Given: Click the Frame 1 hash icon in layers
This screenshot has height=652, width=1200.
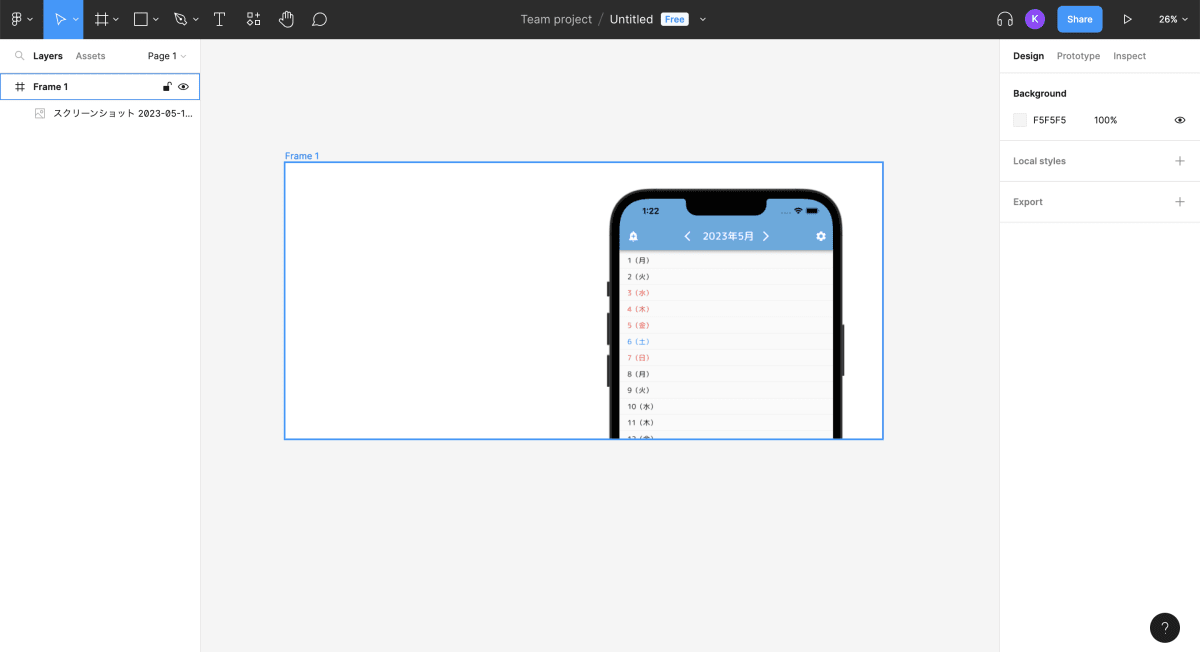Looking at the screenshot, I should [20, 87].
